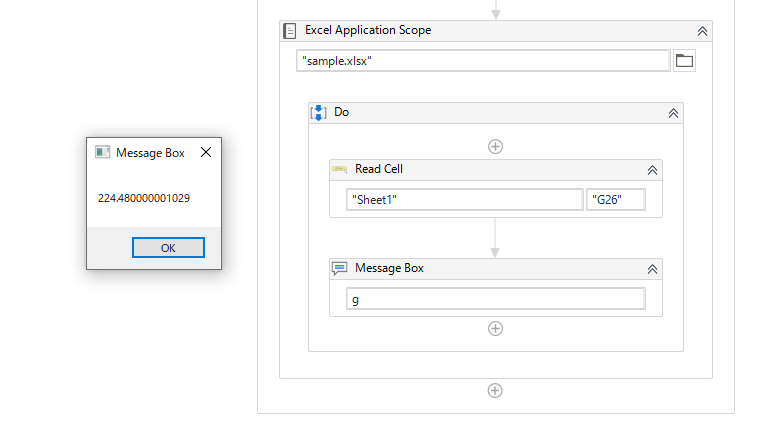Collapse the Read Cell activity
The width and height of the screenshot is (763, 438).
pyautogui.click(x=652, y=170)
